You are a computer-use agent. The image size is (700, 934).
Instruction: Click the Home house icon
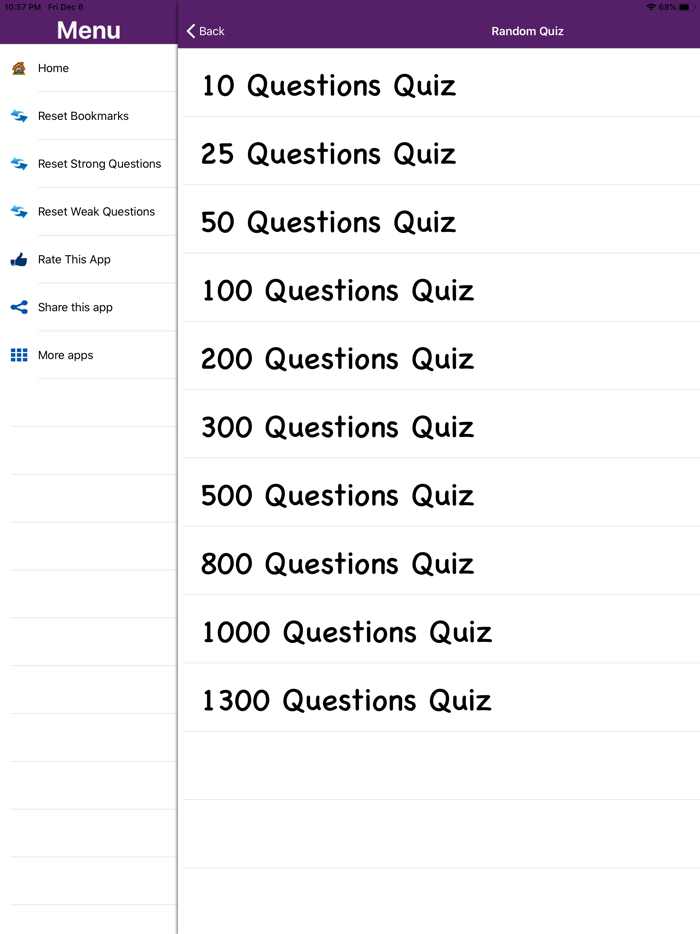pos(19,68)
